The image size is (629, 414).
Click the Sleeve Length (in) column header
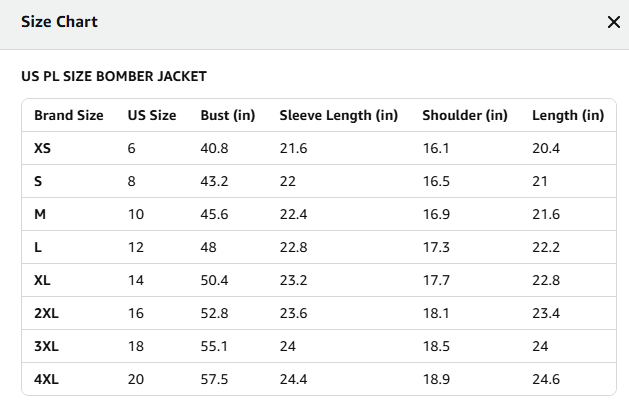pyautogui.click(x=339, y=116)
